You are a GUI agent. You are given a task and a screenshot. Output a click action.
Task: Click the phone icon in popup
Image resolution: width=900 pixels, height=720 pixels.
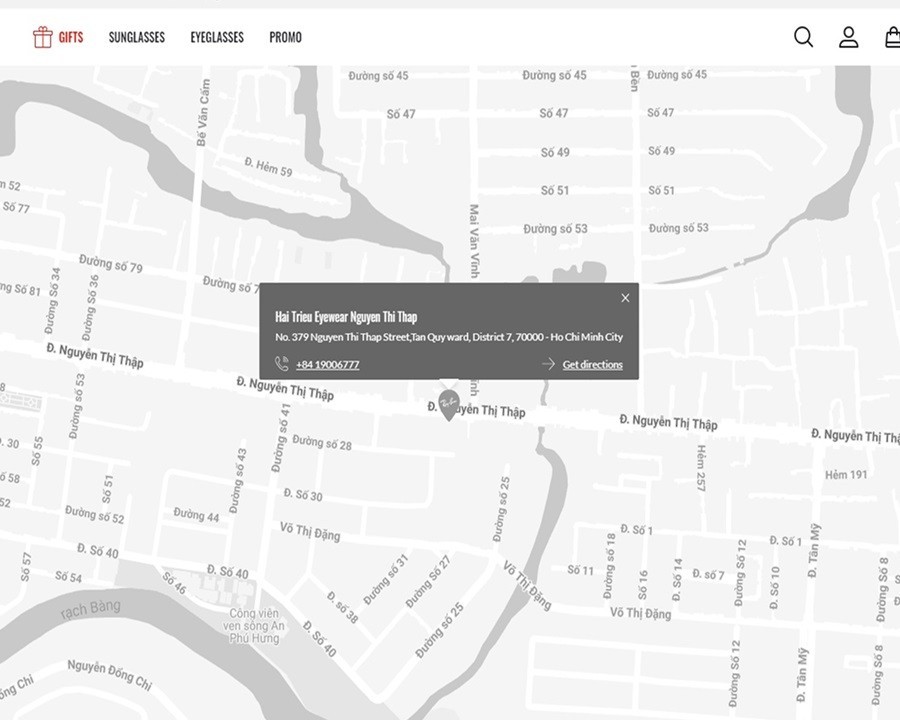282,364
